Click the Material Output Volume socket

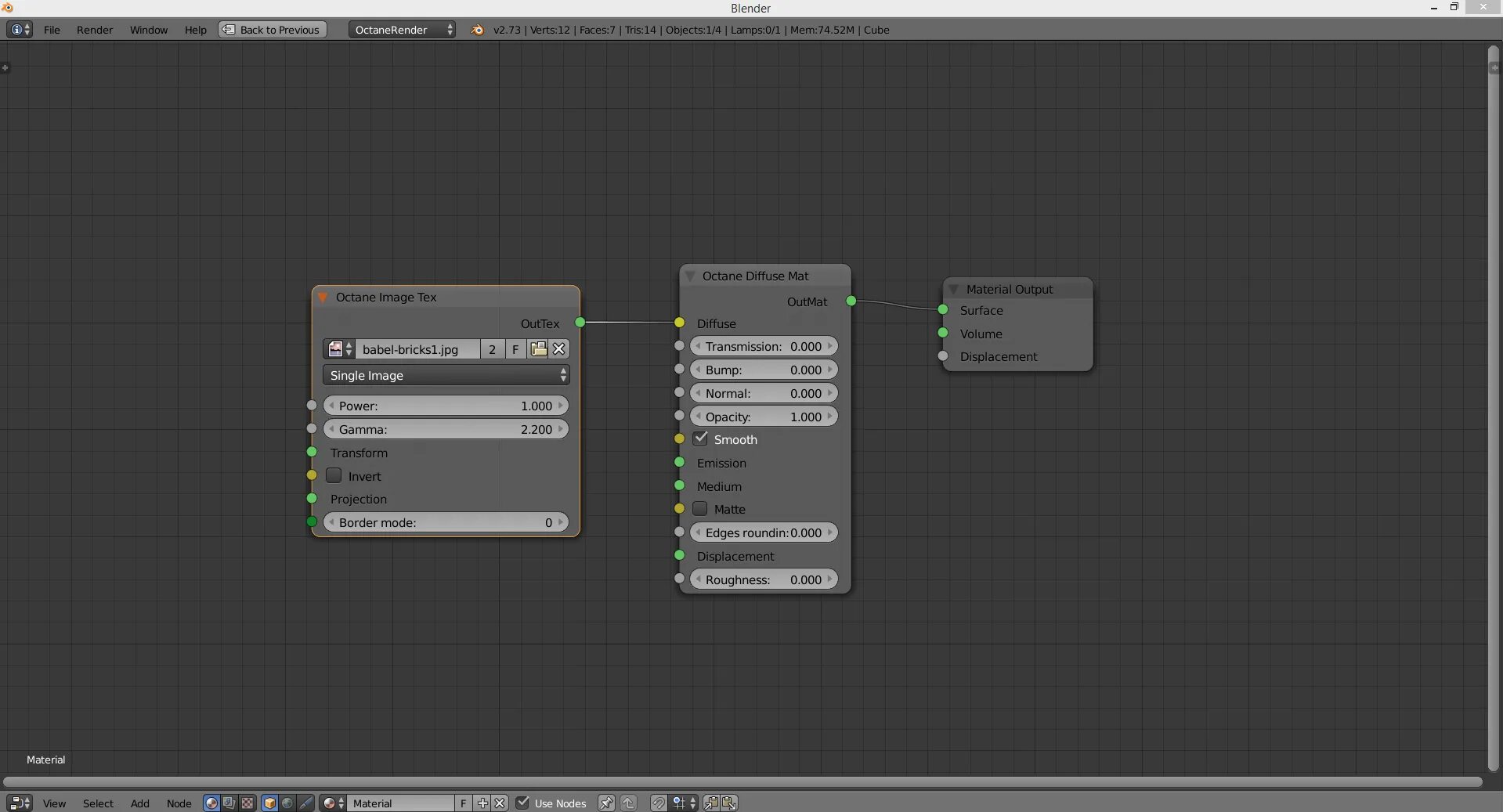[x=943, y=333]
